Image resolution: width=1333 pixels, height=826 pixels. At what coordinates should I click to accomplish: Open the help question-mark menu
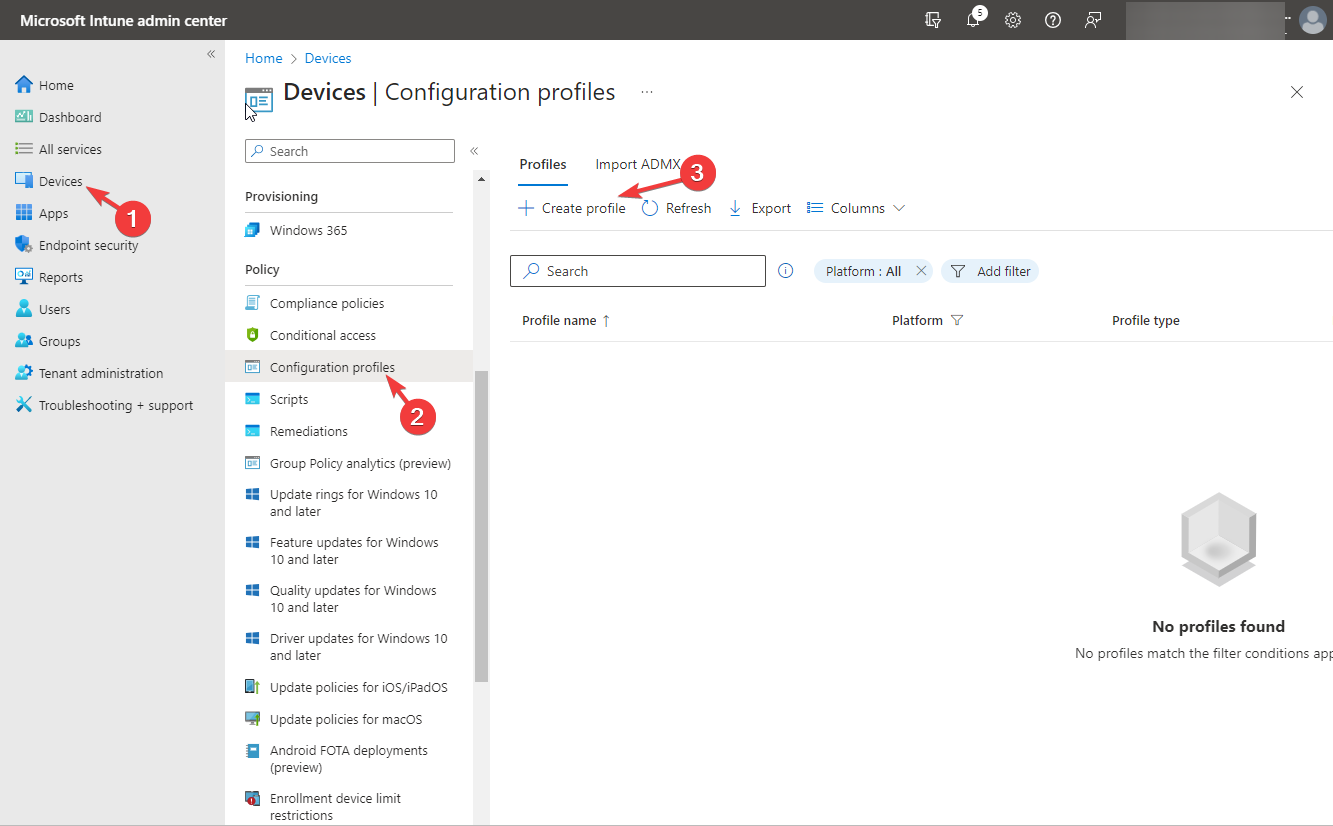1053,20
